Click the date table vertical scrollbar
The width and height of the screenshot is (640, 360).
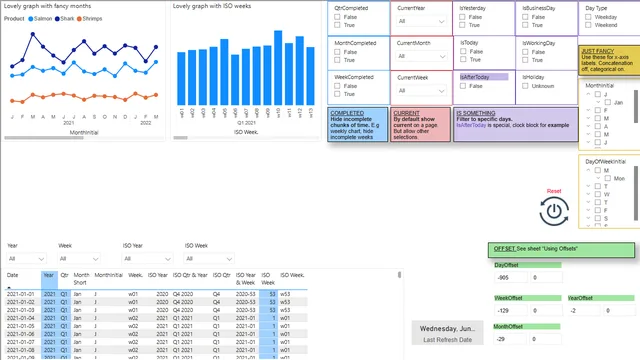tap(399, 275)
